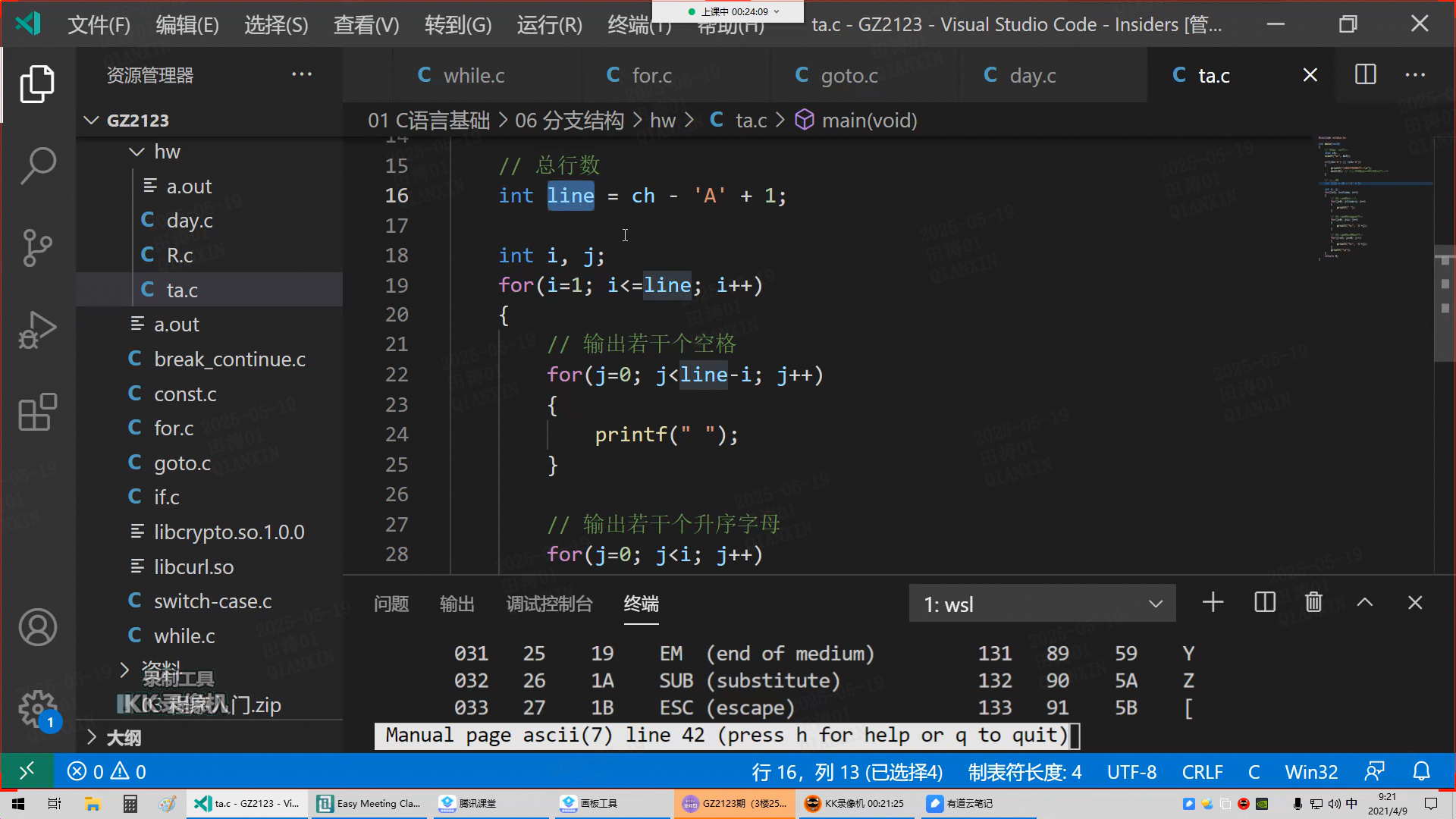Kill terminal with trash icon

pyautogui.click(x=1313, y=603)
